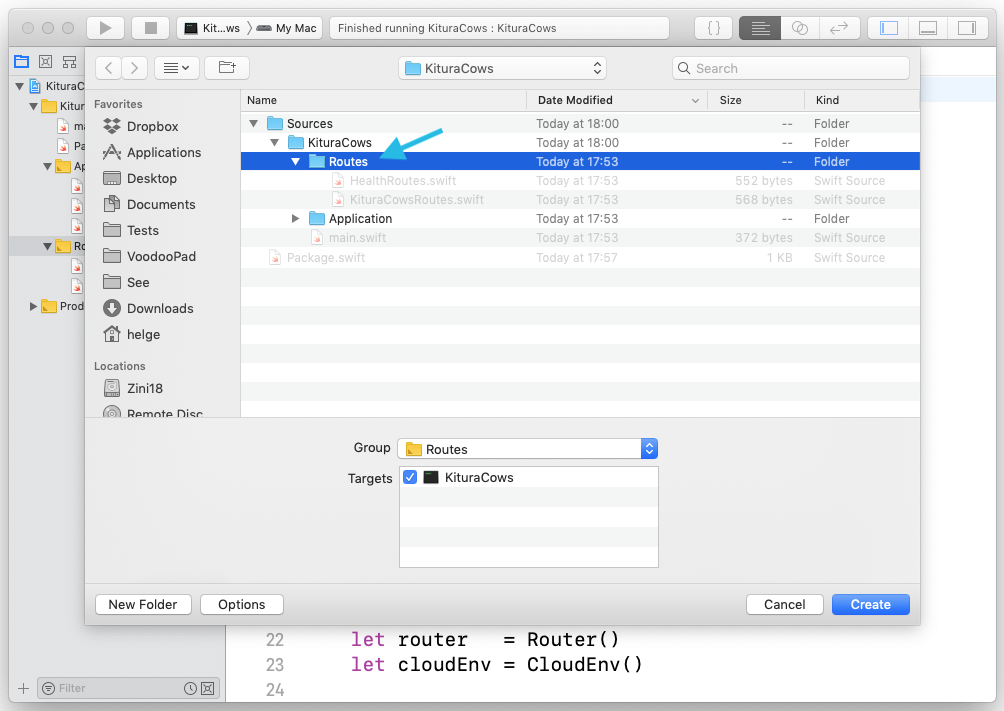Viewport: 1004px width, 711px height.
Task: Sort by Date Modified column
Action: (x=617, y=100)
